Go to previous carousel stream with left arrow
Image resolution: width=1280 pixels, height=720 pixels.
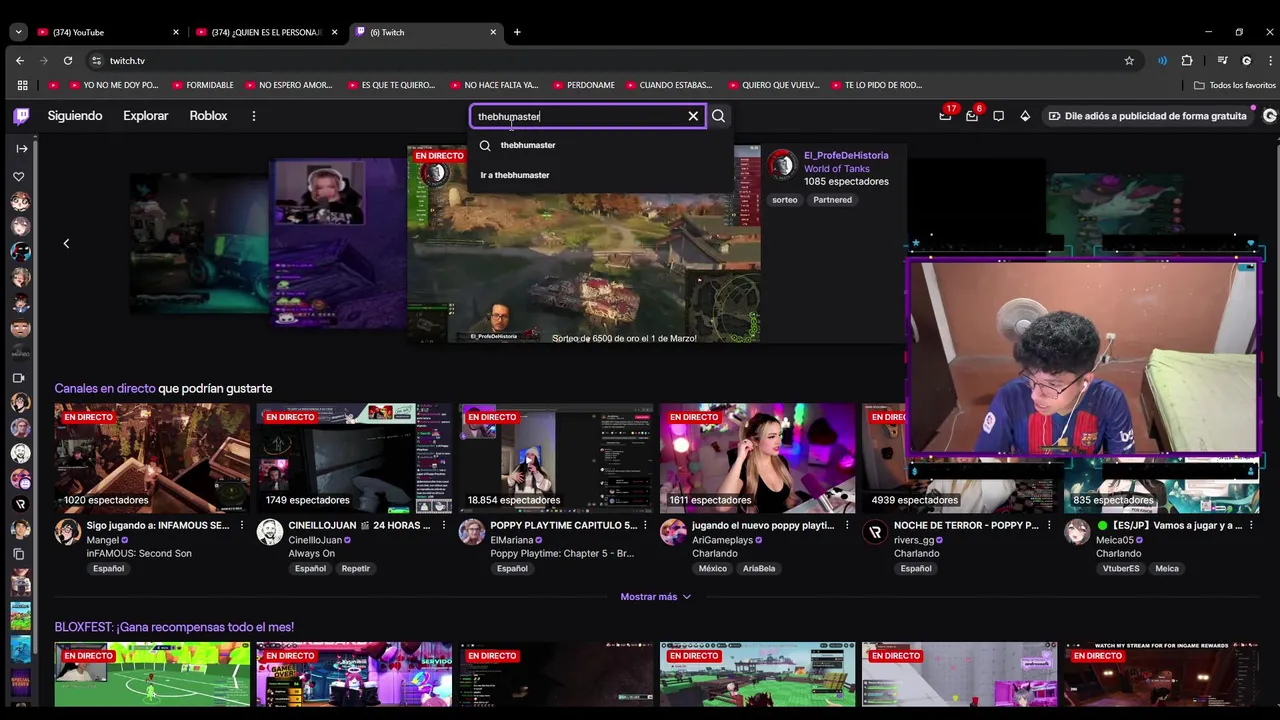coord(66,243)
